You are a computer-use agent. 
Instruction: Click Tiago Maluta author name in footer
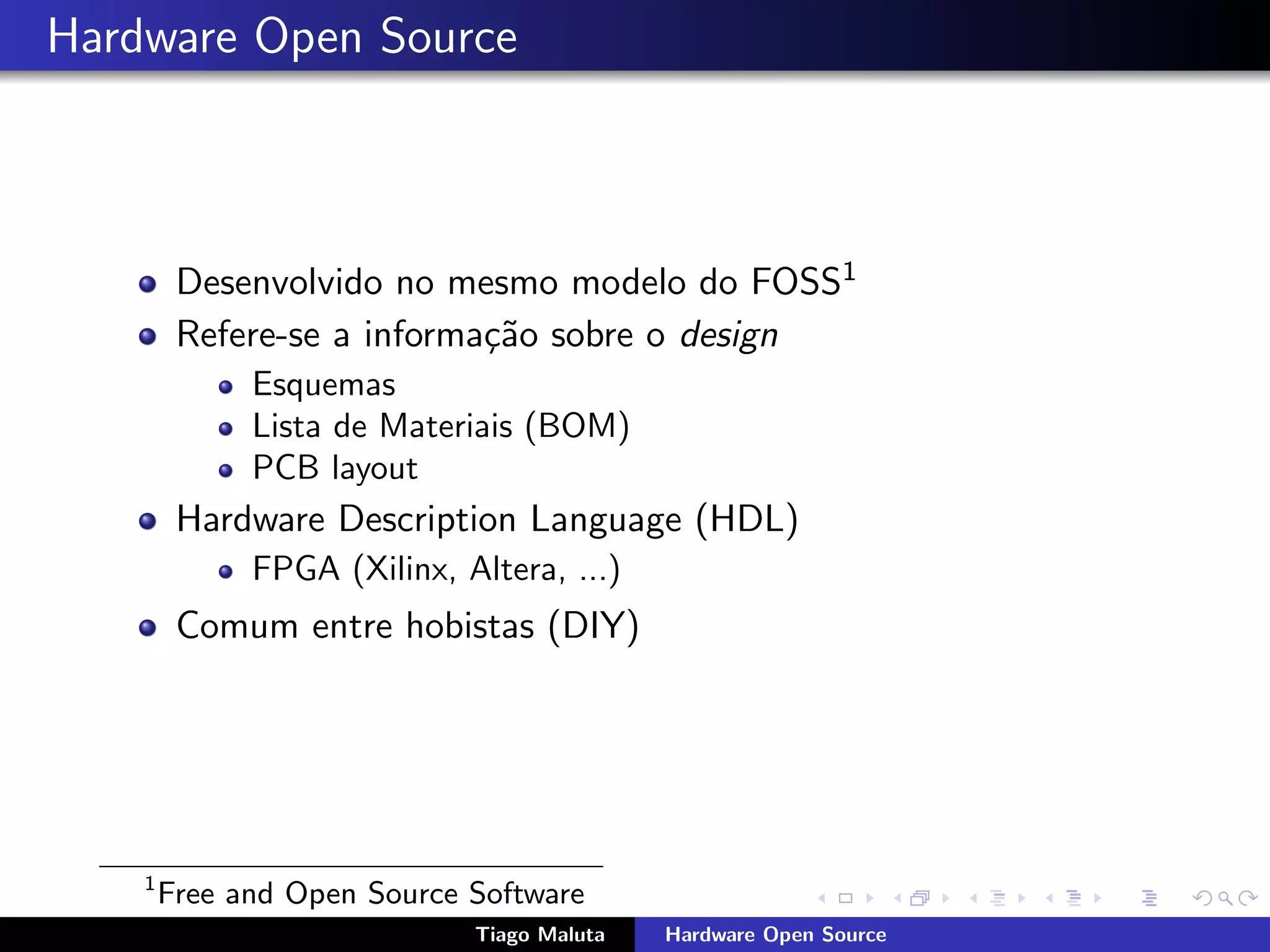click(x=540, y=935)
